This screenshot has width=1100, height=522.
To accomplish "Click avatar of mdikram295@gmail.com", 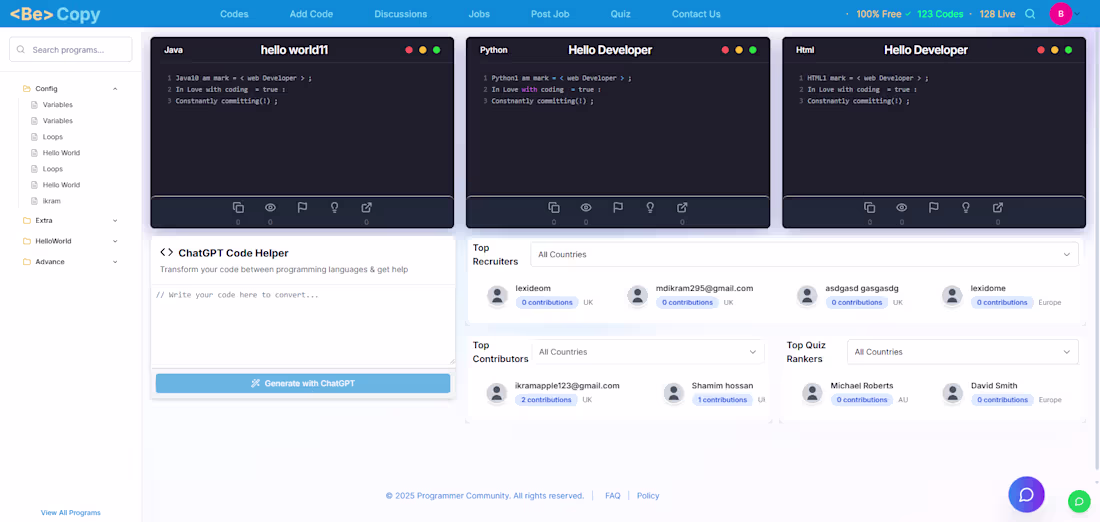I will (637, 296).
